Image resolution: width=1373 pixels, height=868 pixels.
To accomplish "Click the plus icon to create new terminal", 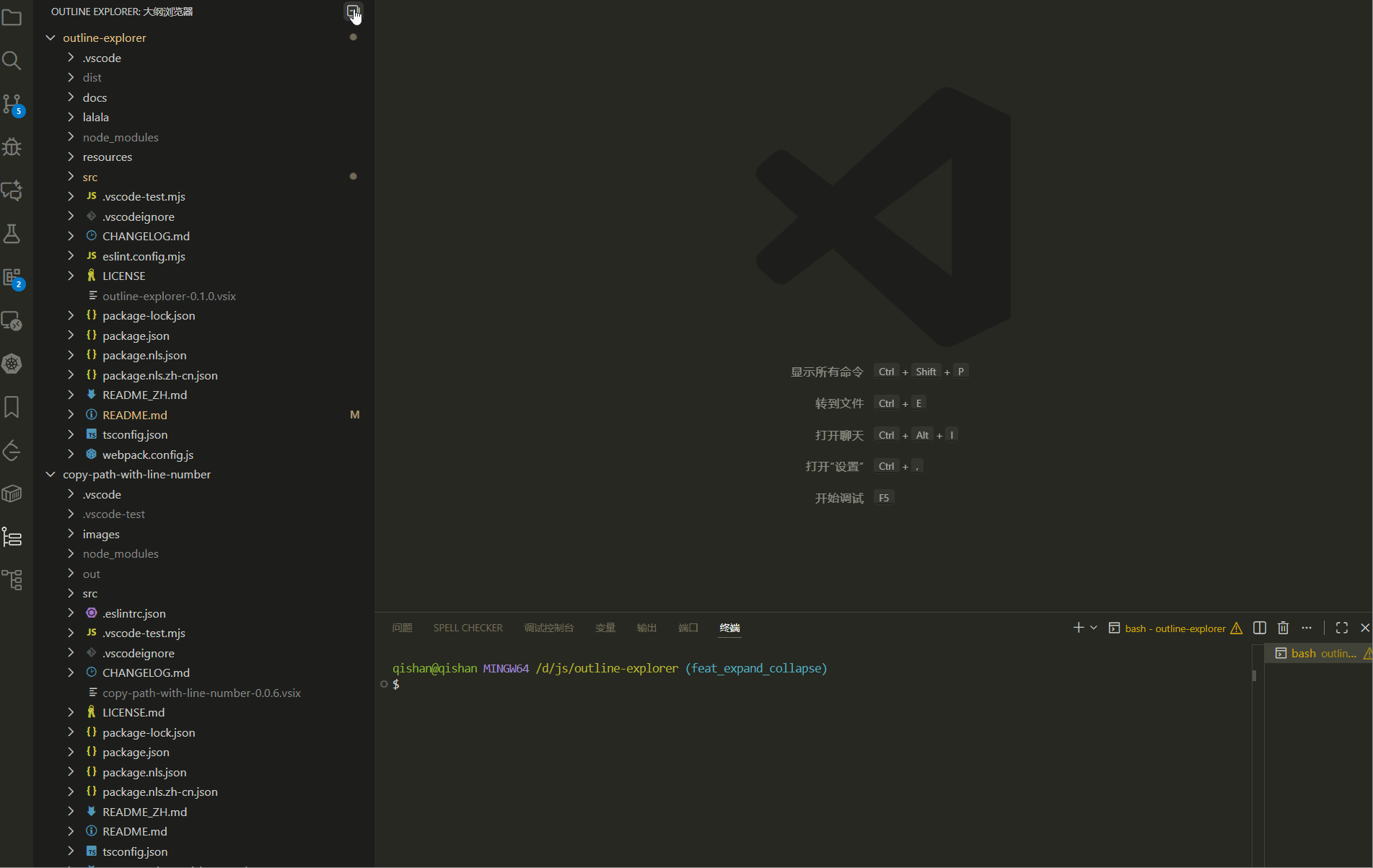I will (1079, 628).
